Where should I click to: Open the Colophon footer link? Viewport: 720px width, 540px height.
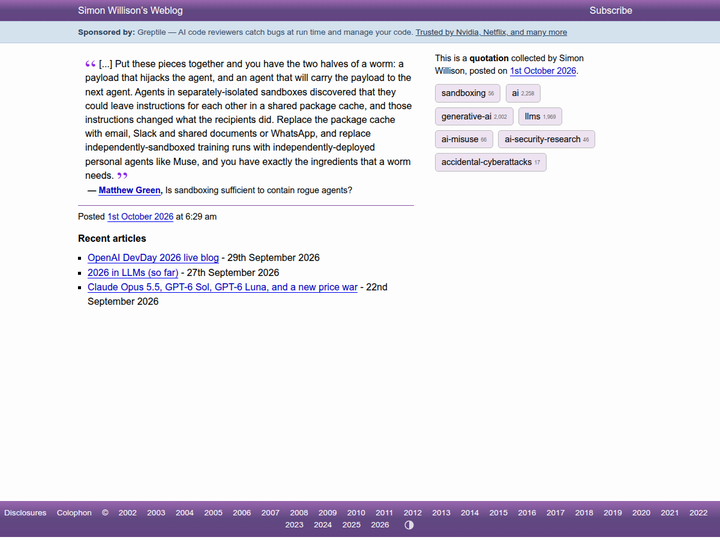point(74,513)
